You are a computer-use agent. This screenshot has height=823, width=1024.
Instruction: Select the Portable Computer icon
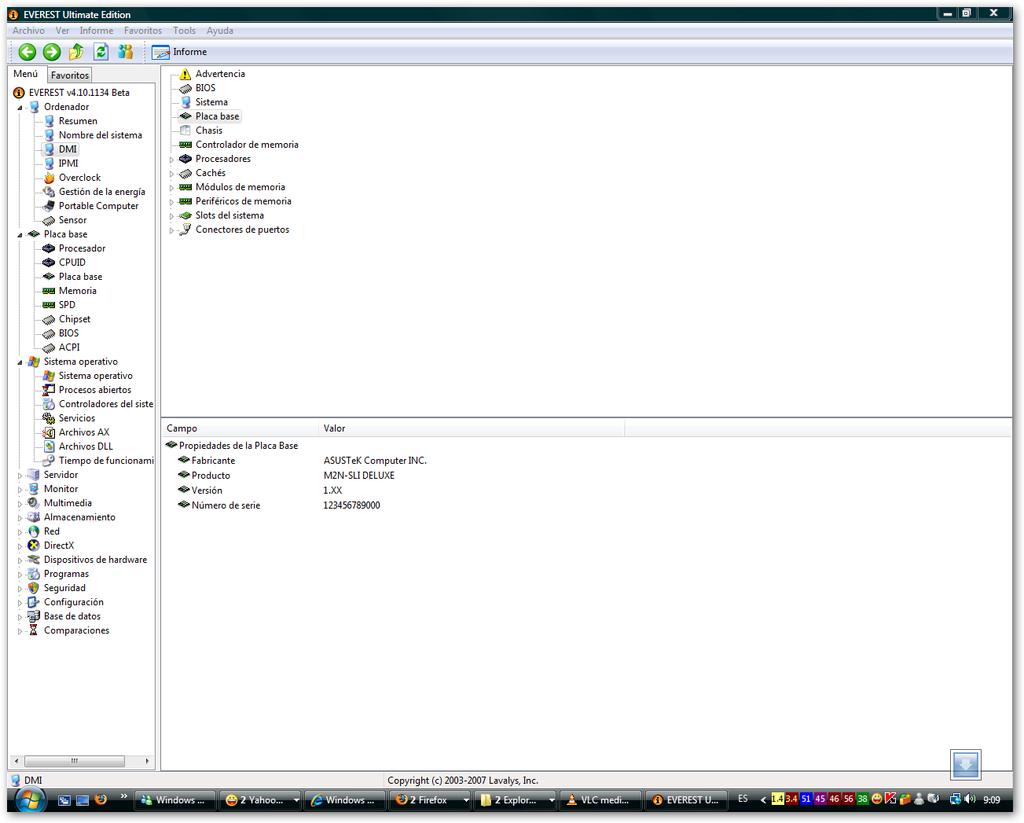49,206
